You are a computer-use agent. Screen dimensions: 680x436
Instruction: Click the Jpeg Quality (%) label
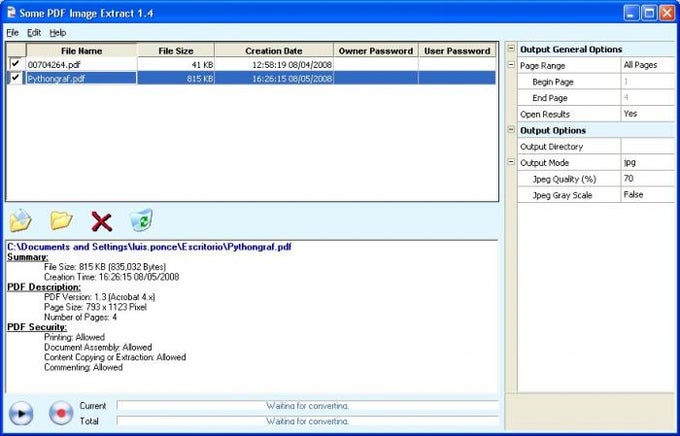(564, 179)
